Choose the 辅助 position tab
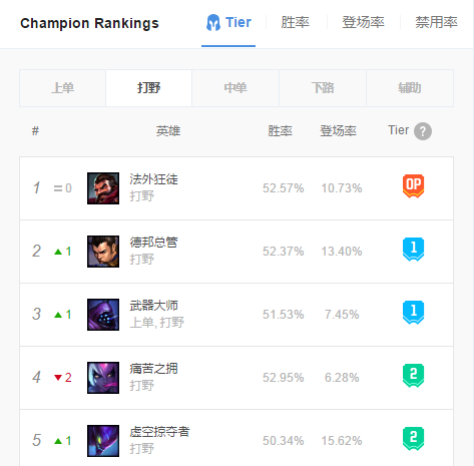This screenshot has height=466, width=474. (x=410, y=88)
